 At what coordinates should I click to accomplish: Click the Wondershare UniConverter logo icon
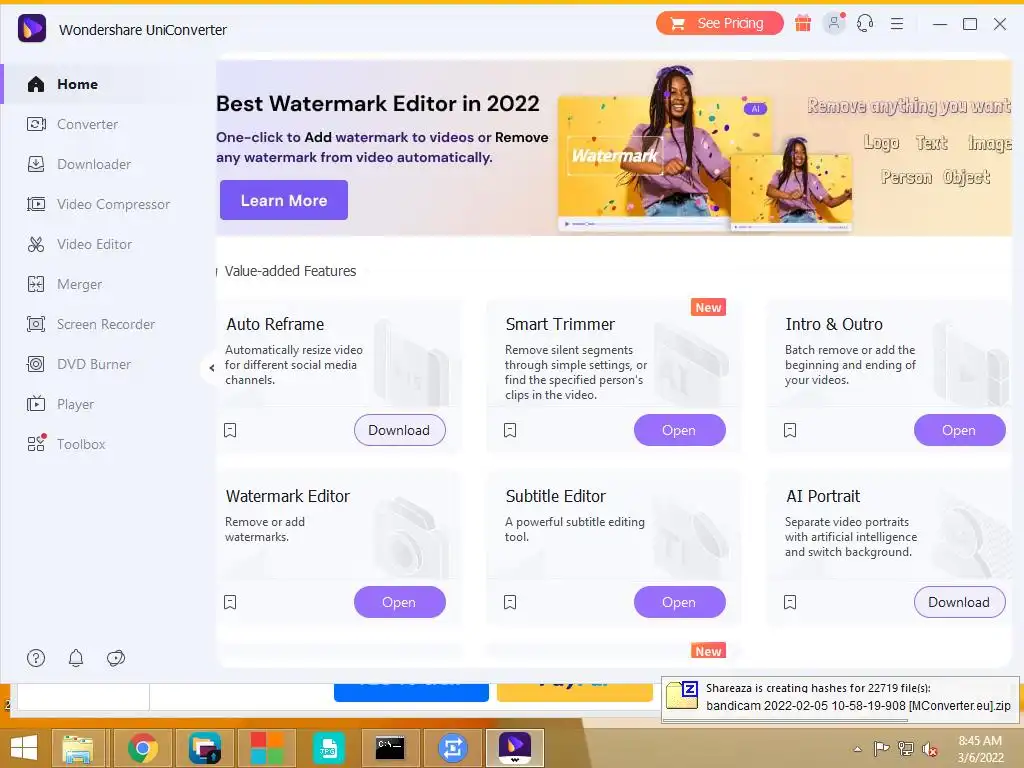pos(32,29)
